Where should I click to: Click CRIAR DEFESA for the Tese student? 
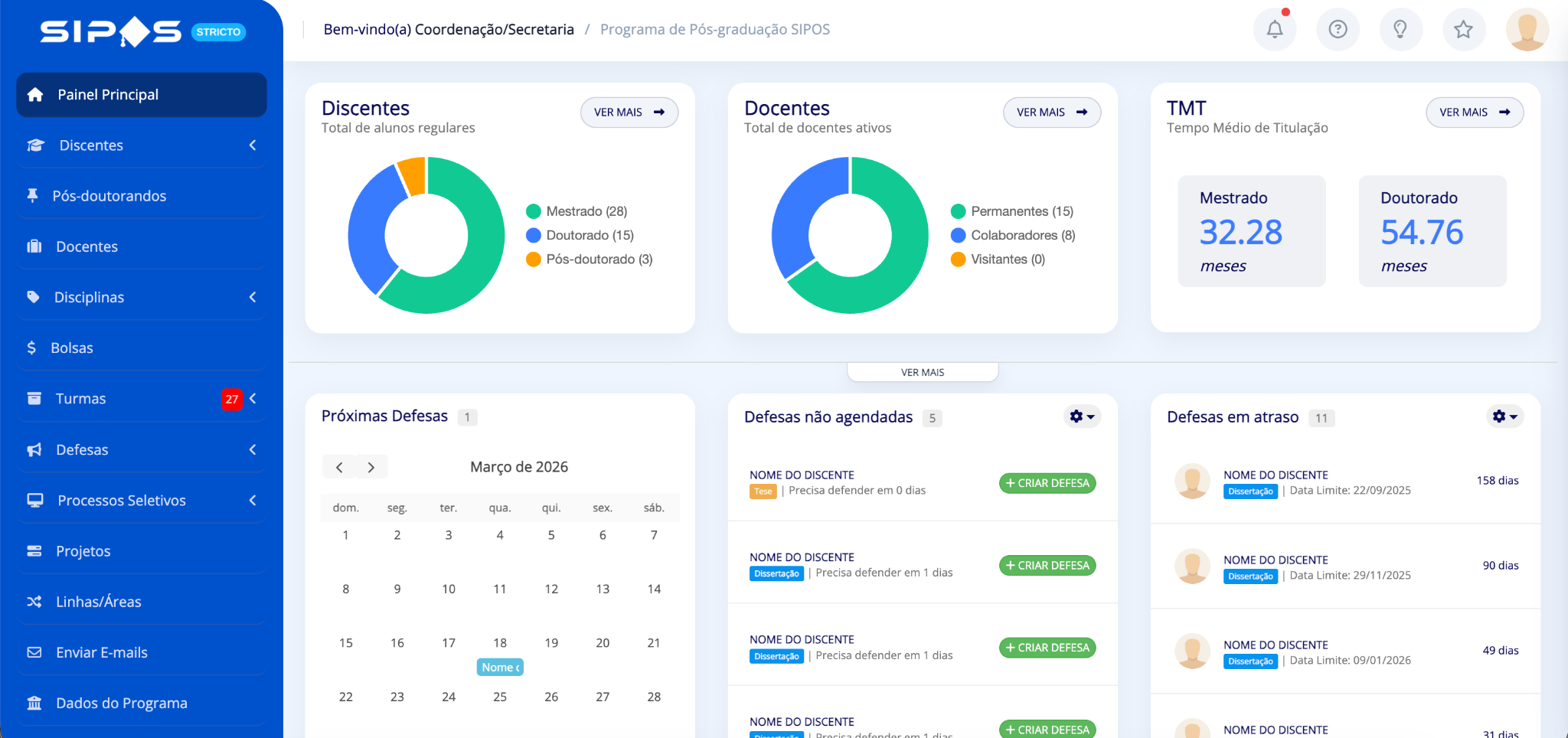click(1047, 483)
